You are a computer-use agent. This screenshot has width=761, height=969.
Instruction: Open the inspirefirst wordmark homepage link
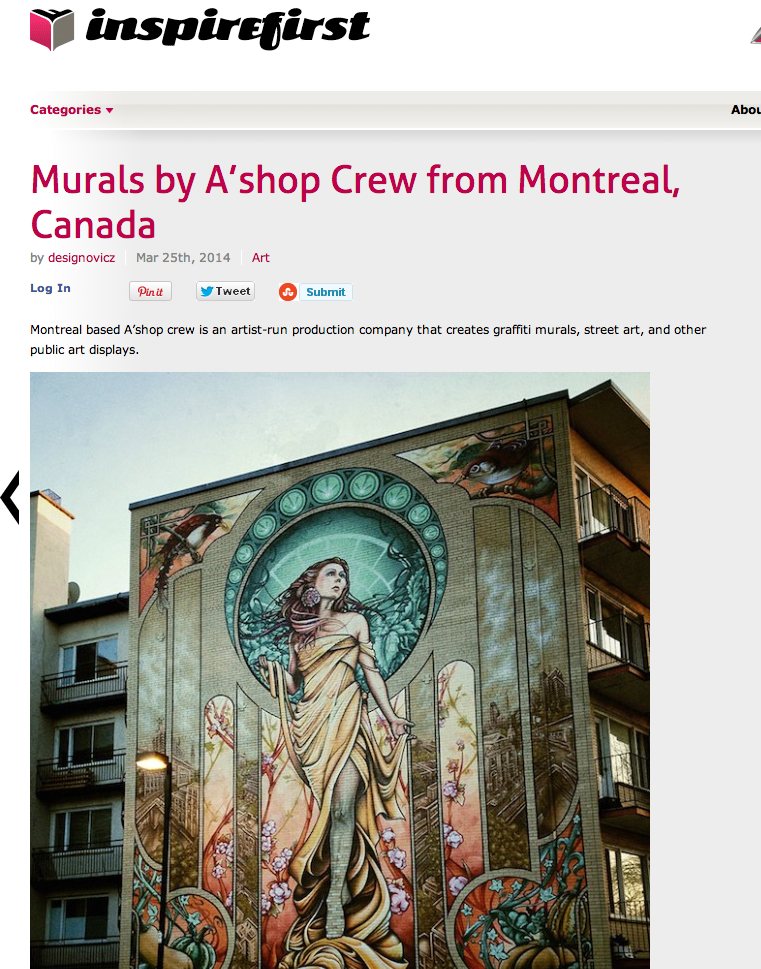click(227, 28)
